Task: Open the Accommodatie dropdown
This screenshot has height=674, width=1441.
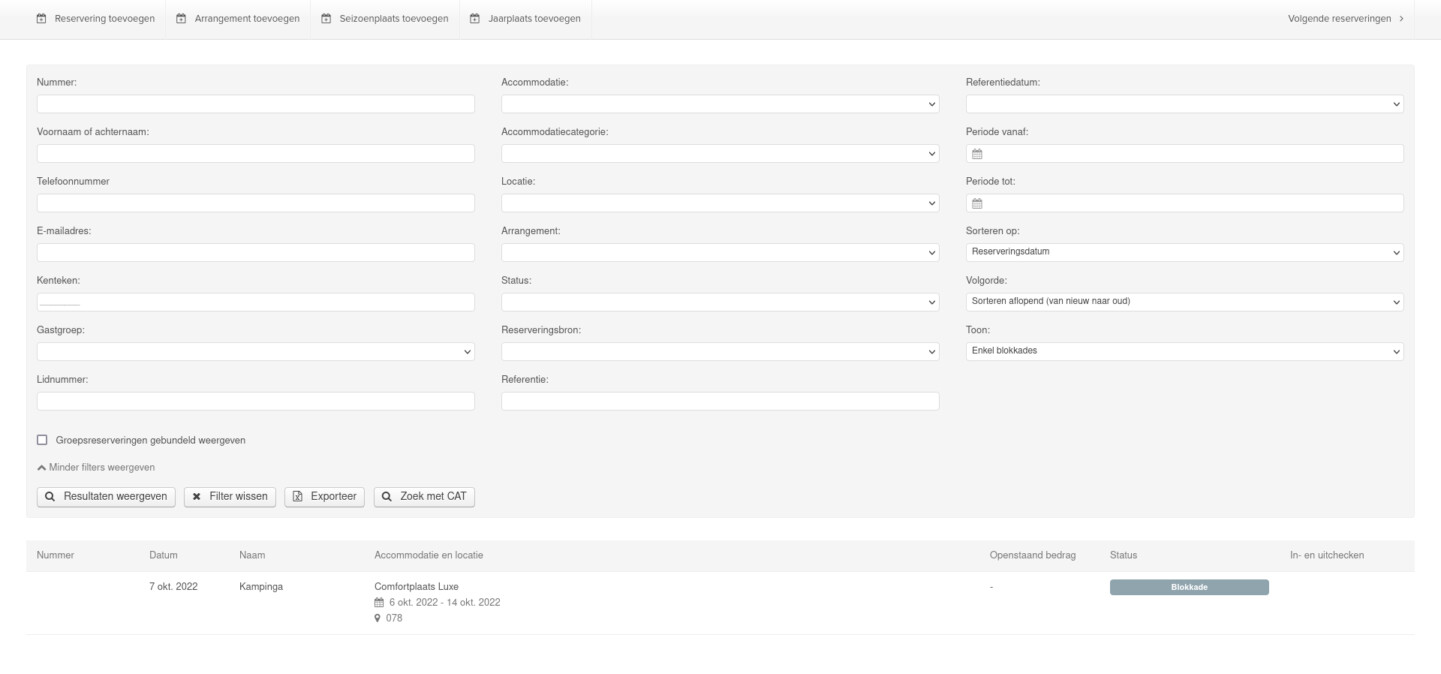Action: point(720,104)
